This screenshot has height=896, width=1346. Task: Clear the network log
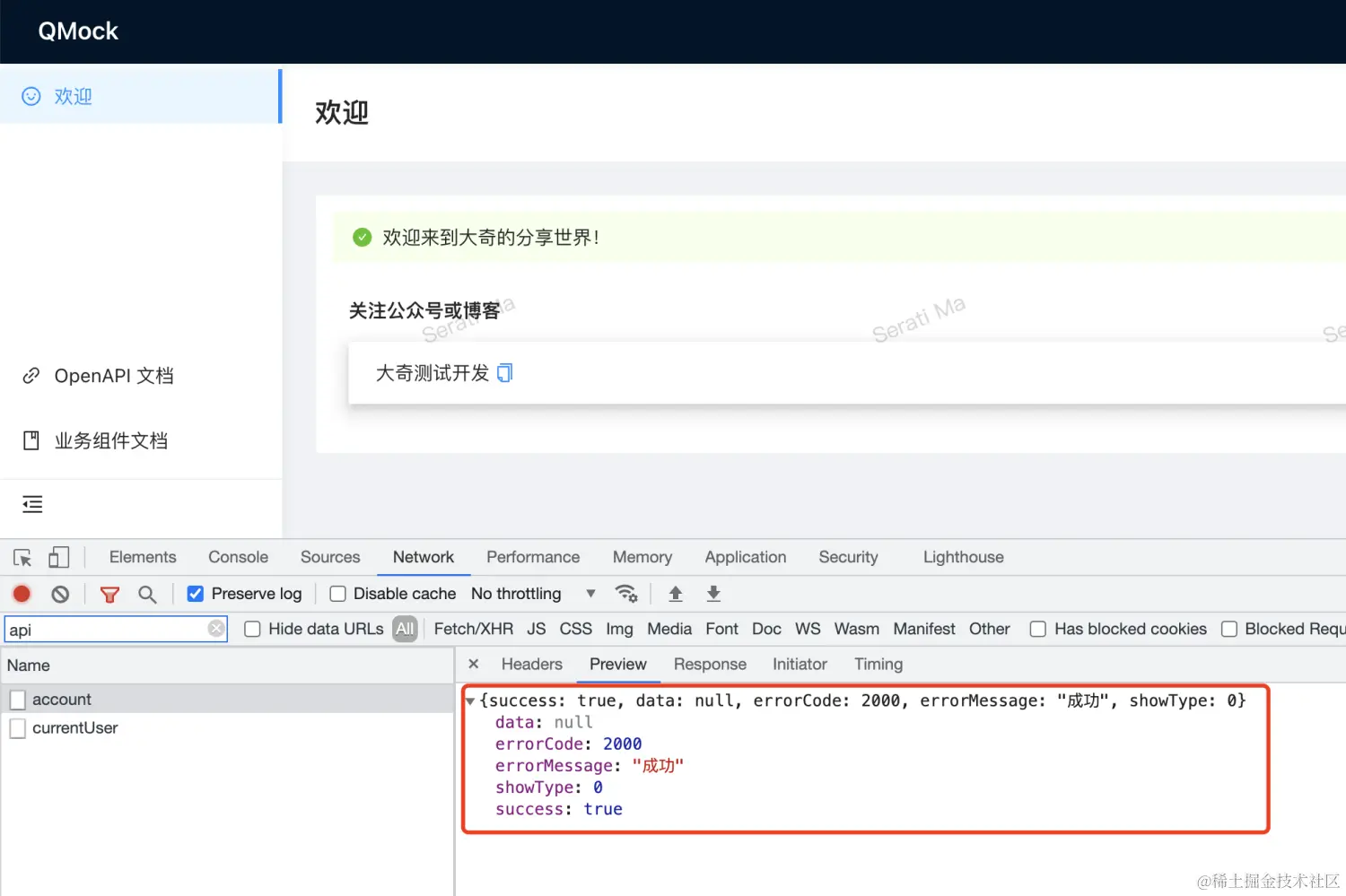[60, 594]
